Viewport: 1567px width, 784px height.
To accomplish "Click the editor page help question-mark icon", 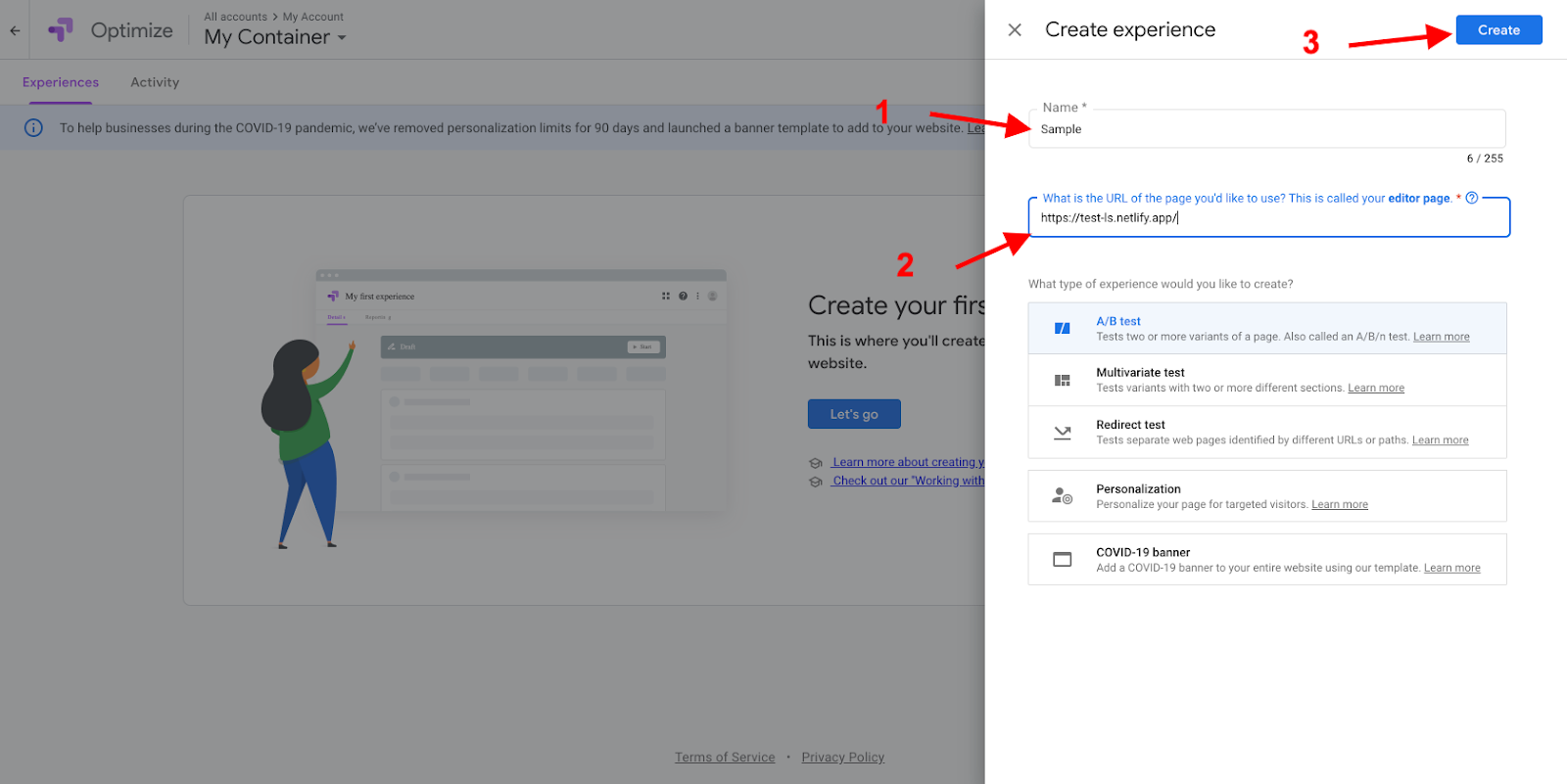I will coord(1471,198).
